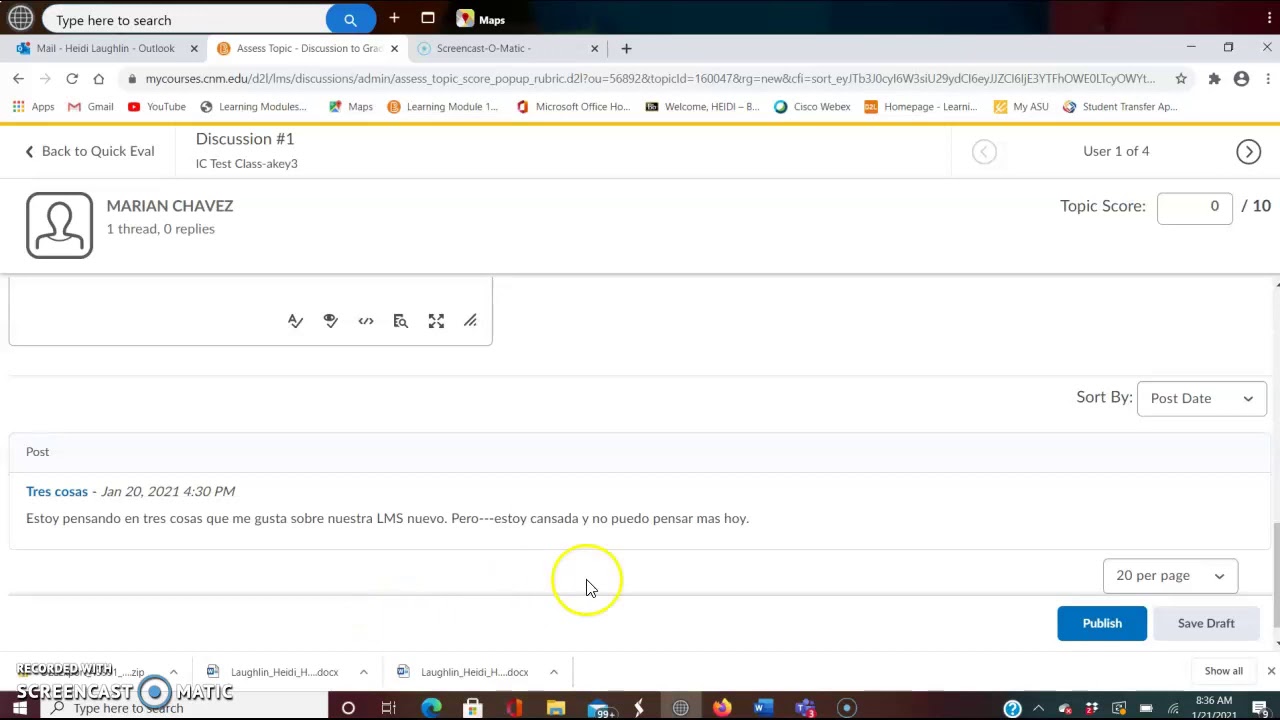Open the Tres cosas thread link
The width and height of the screenshot is (1280, 720).
point(57,491)
